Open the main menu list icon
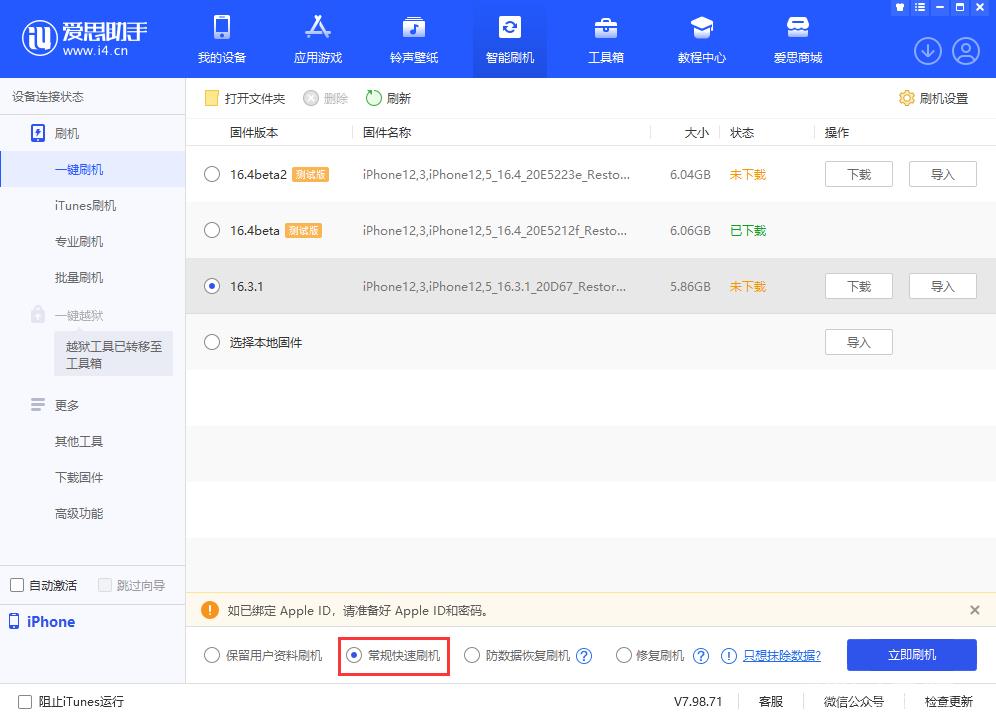The width and height of the screenshot is (996, 718). click(x=918, y=7)
